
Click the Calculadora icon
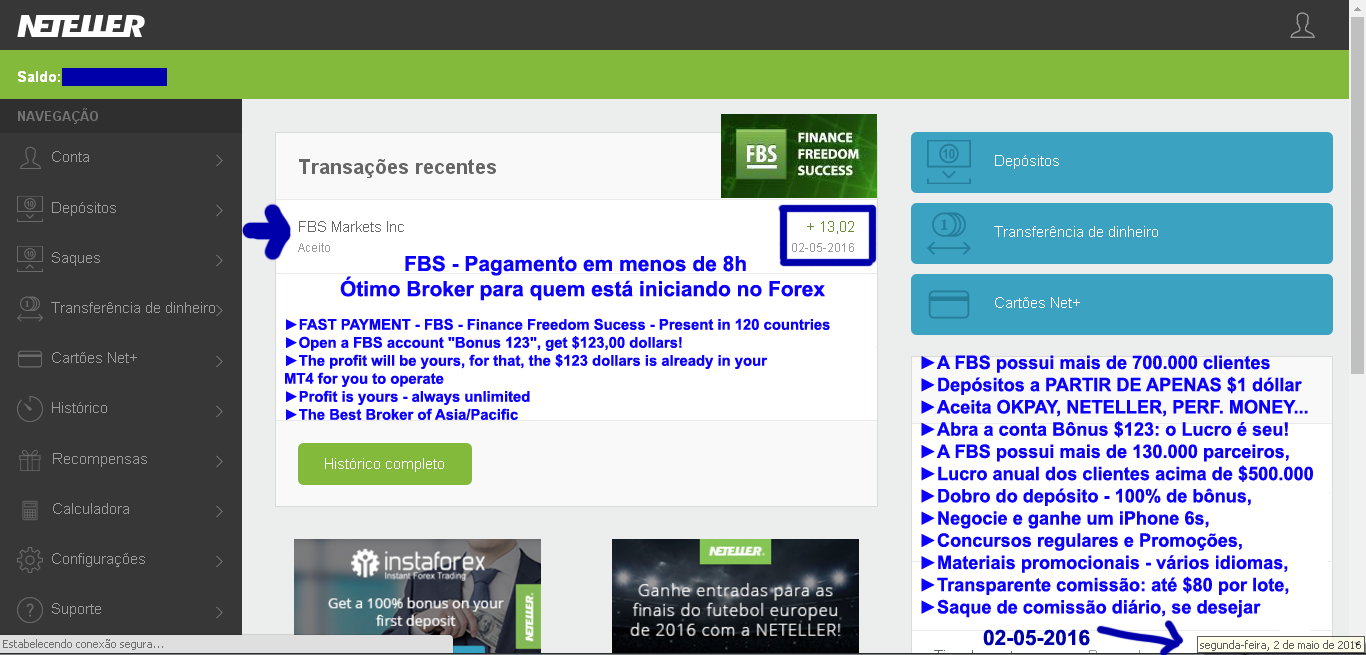[x=31, y=509]
